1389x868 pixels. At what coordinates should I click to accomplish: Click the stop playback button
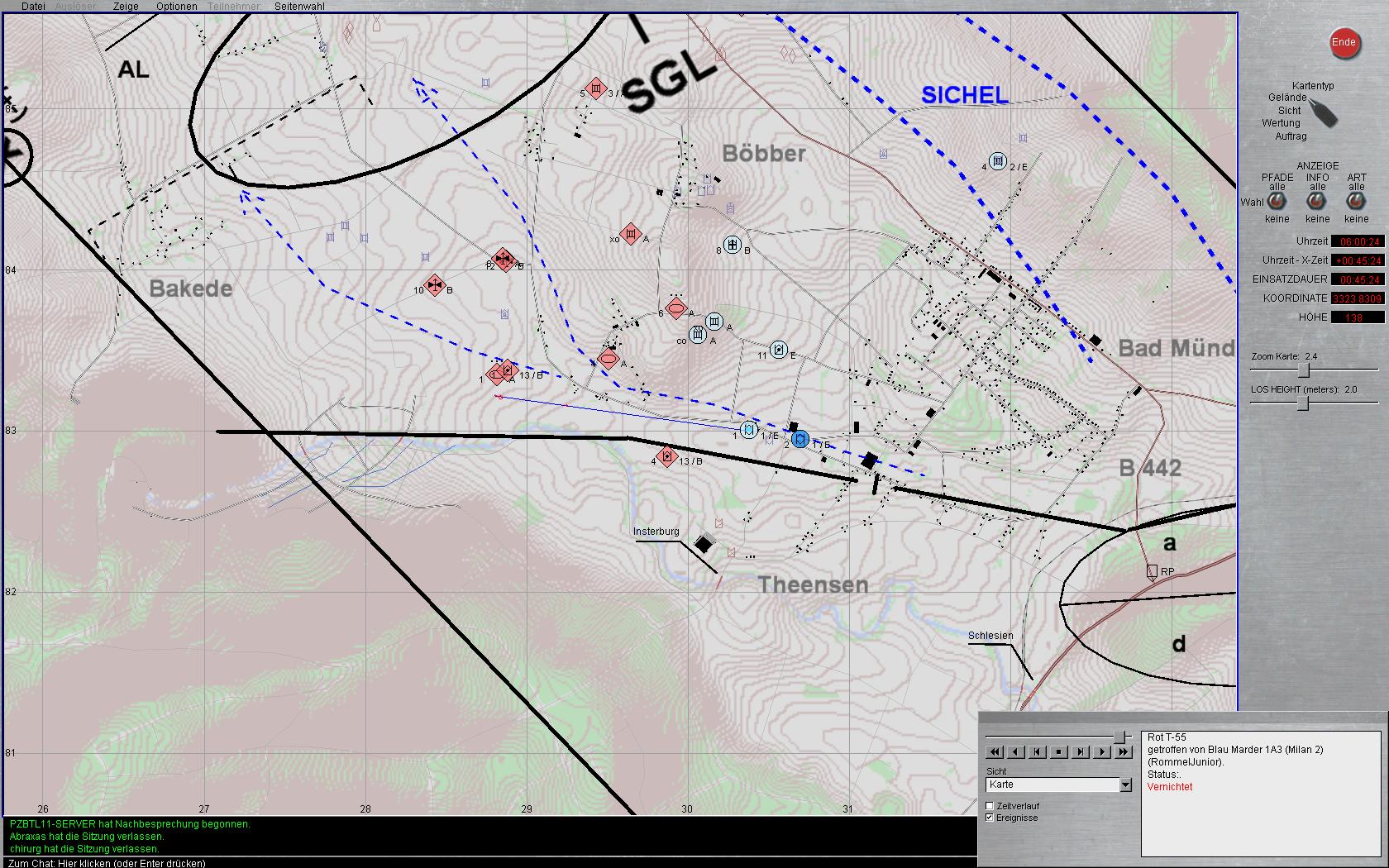click(1059, 752)
